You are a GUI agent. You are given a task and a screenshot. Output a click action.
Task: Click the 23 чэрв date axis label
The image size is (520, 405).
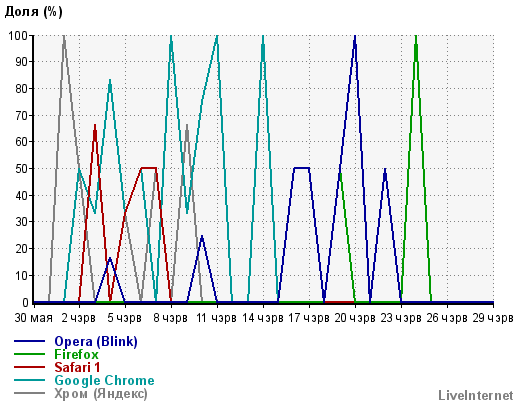pyautogui.click(x=401, y=318)
